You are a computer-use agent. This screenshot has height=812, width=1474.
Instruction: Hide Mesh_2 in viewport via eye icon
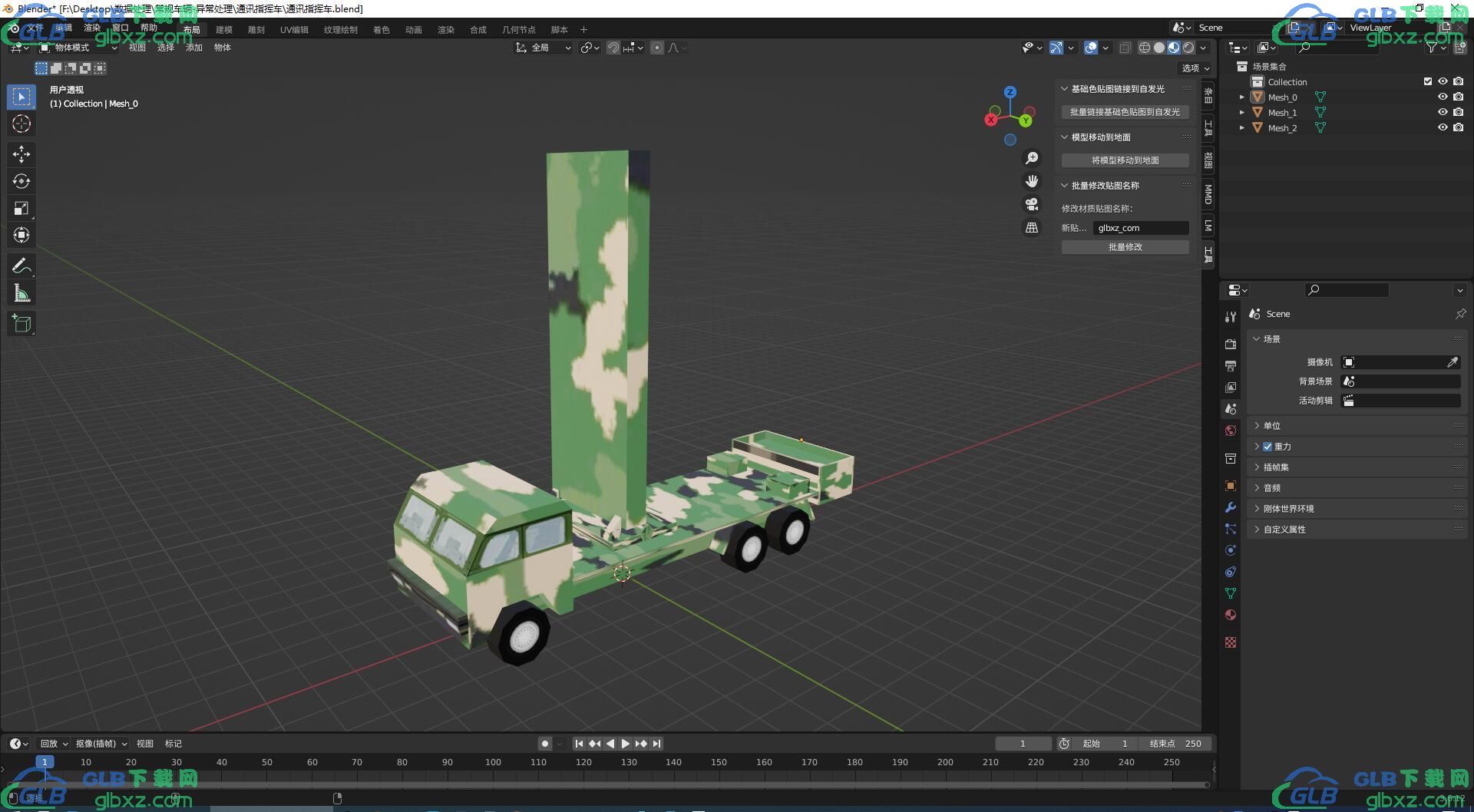(1443, 127)
